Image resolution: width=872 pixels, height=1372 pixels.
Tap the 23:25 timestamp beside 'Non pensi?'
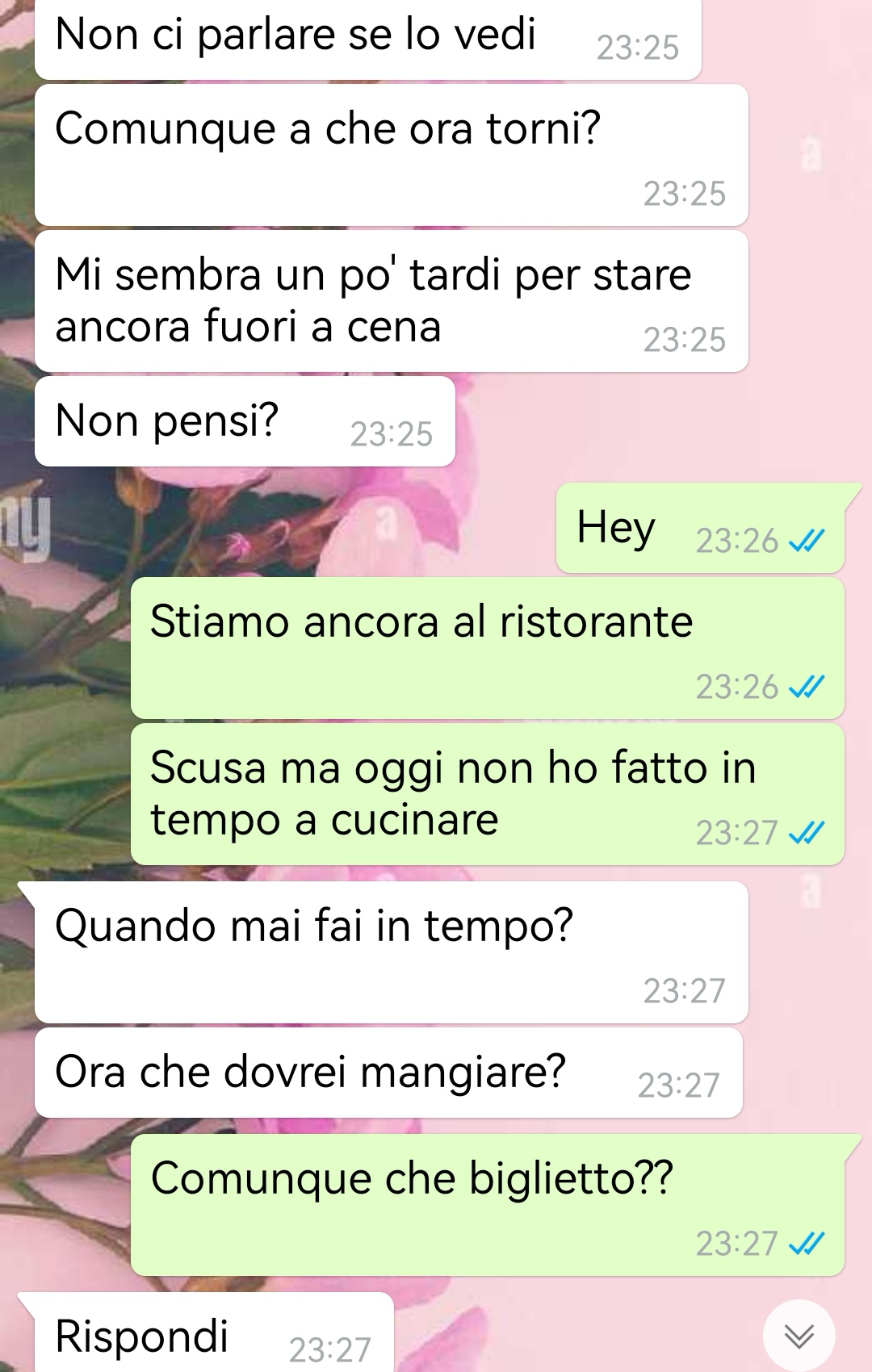392,435
